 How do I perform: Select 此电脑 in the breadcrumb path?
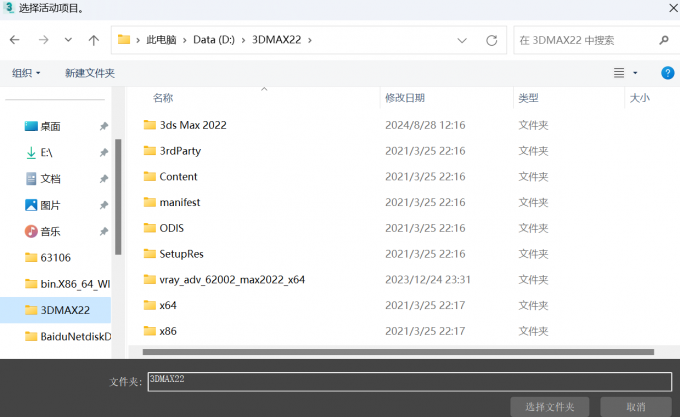click(x=161, y=40)
